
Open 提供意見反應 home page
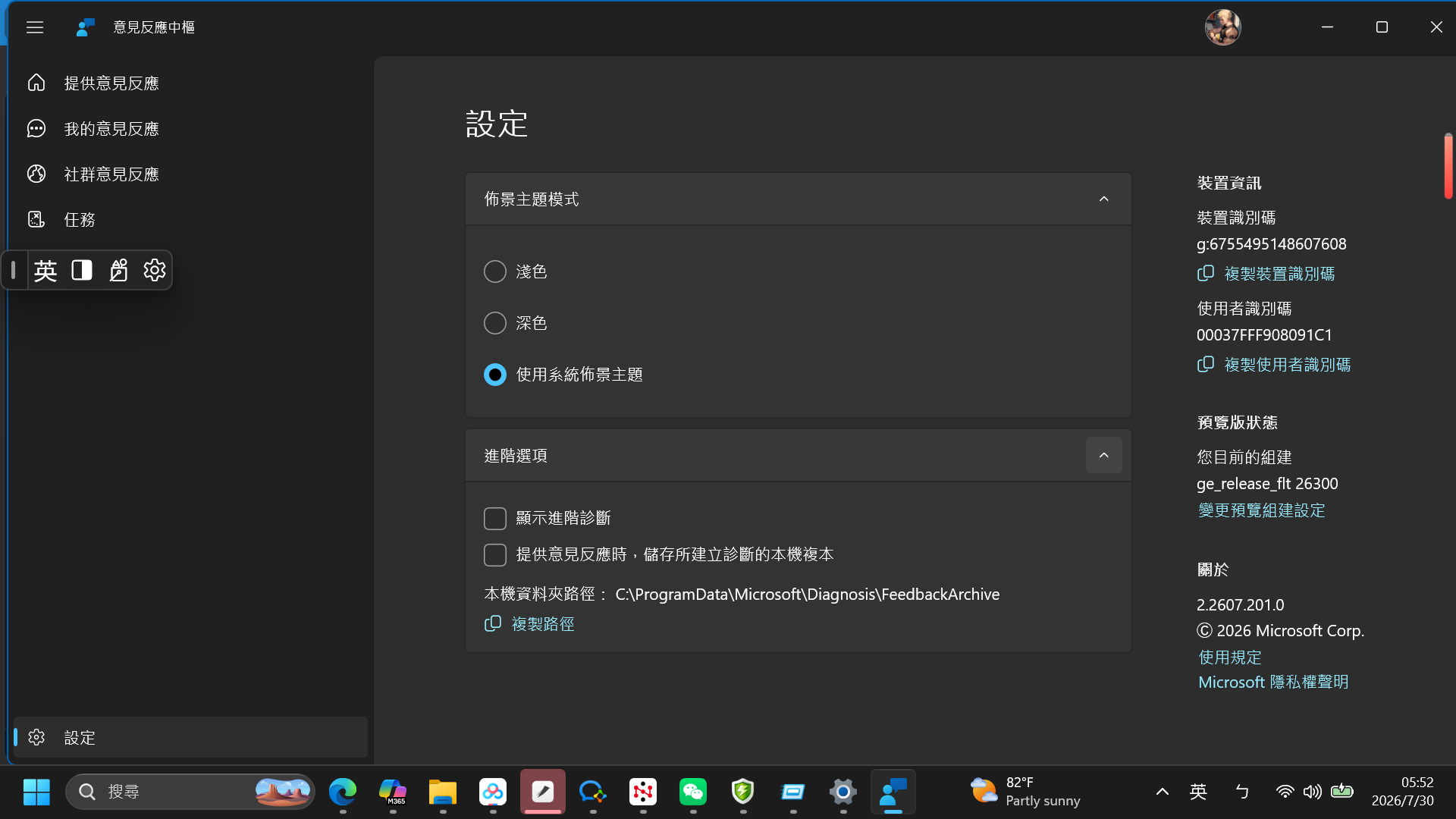[x=190, y=83]
